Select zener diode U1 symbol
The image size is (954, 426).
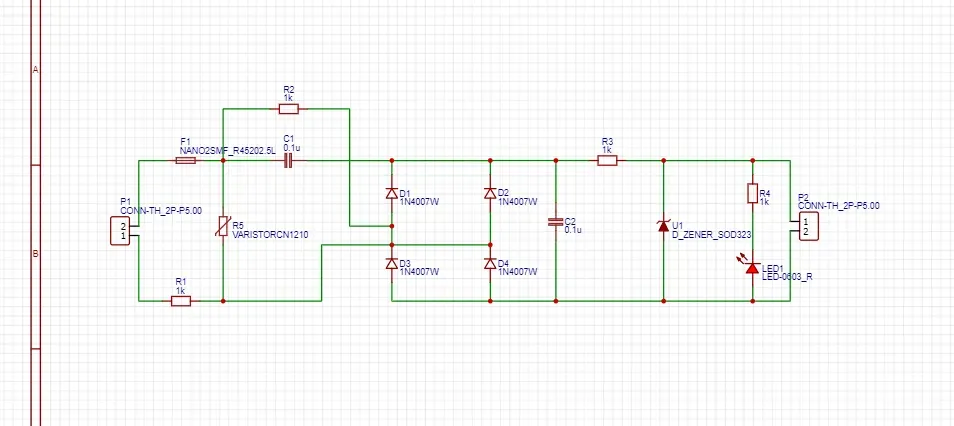663,226
